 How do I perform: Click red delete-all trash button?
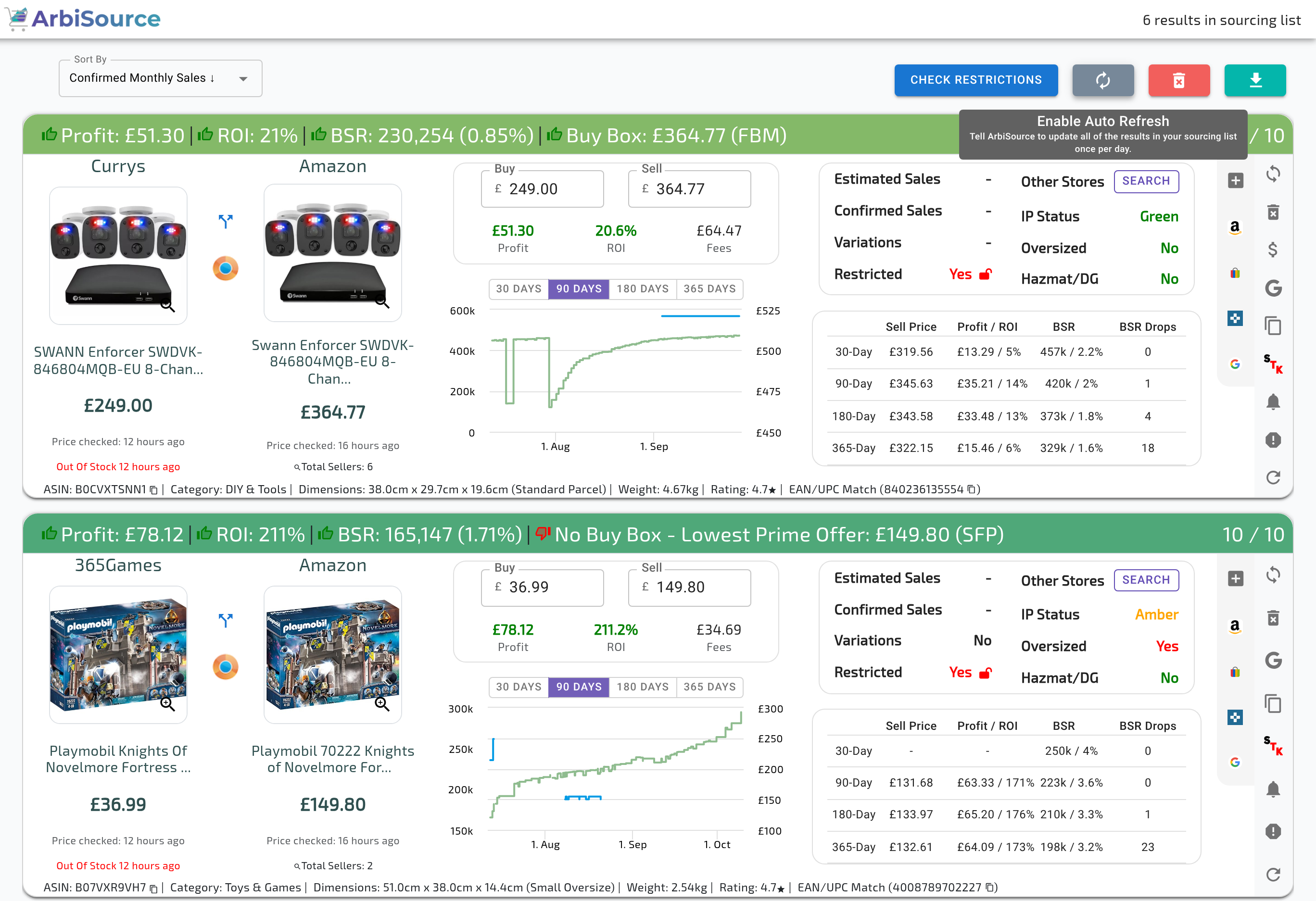[1179, 80]
